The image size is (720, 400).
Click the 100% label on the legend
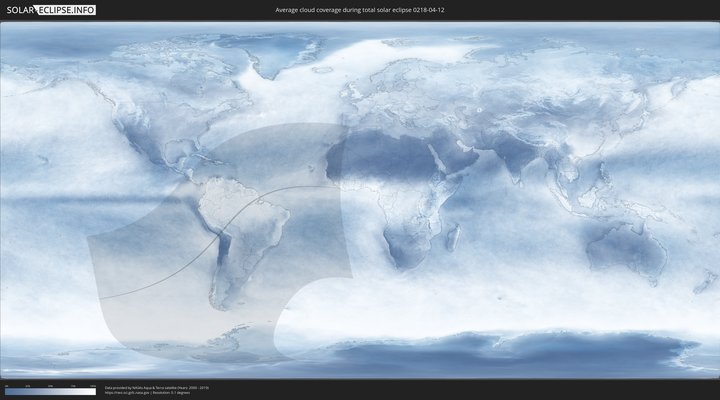click(93, 385)
